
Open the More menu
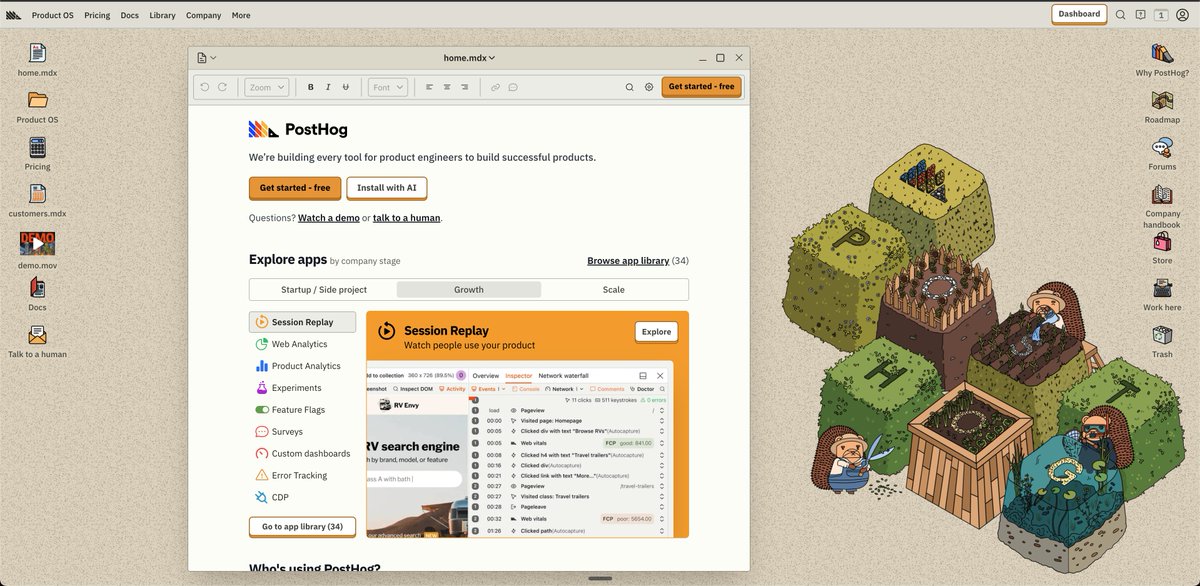pyautogui.click(x=241, y=15)
